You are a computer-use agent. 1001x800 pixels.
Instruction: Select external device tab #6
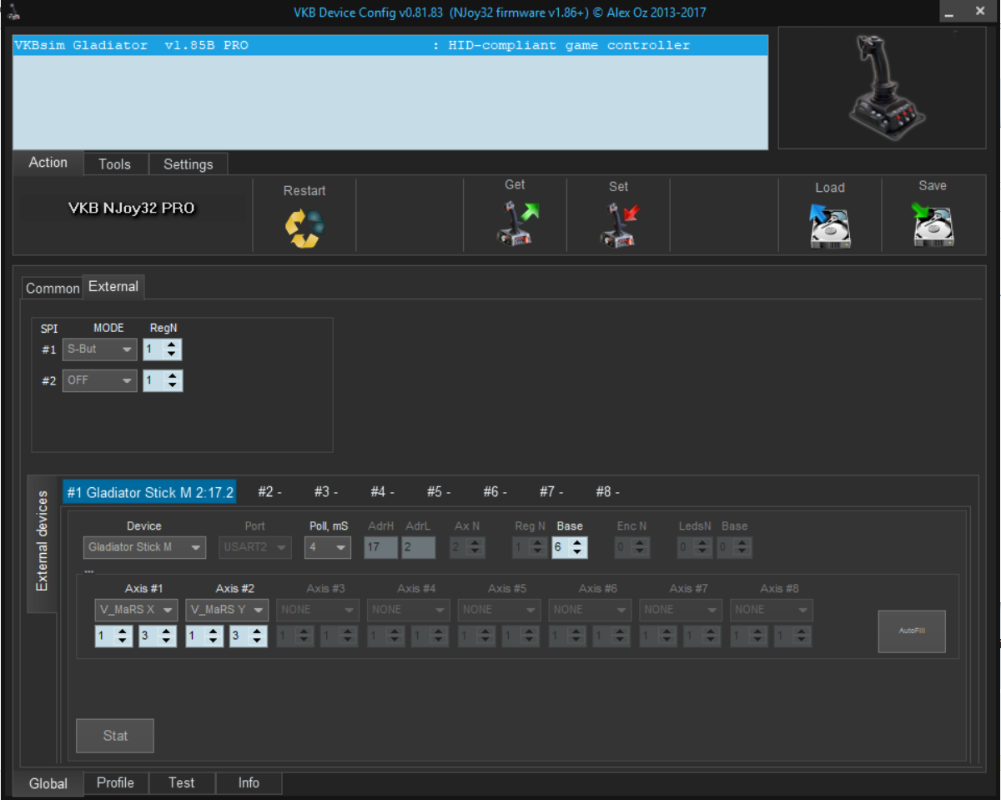(495, 492)
